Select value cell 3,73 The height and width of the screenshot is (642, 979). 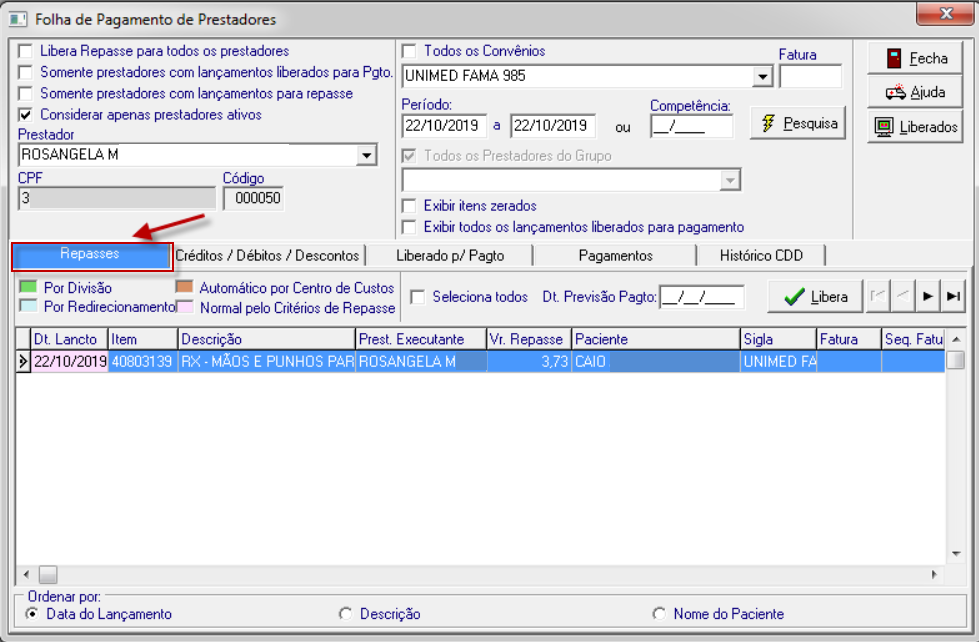point(529,362)
